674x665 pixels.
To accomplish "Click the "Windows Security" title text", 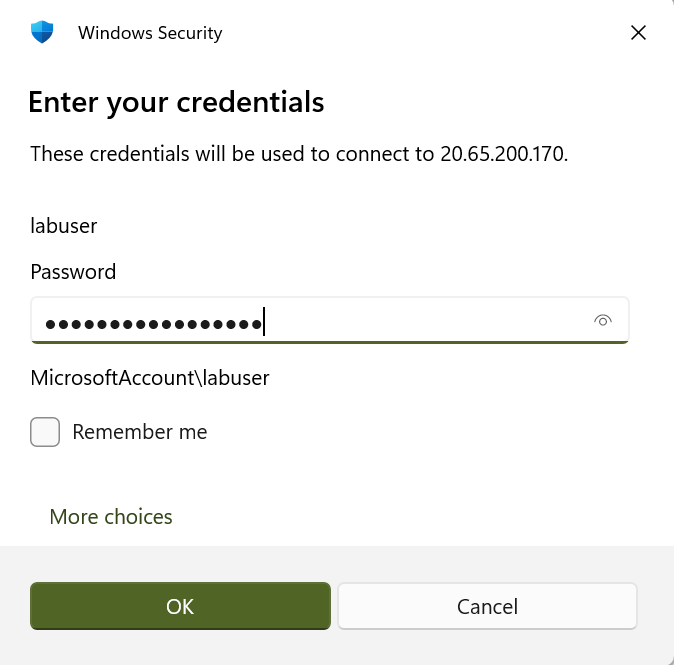I will (150, 33).
